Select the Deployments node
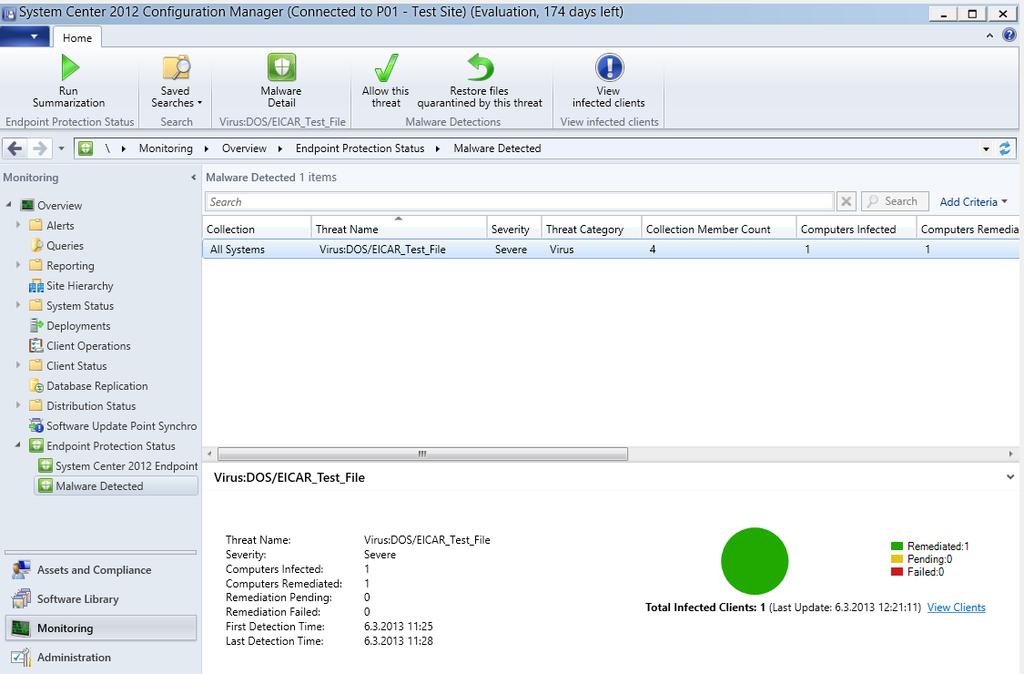This screenshot has height=674, width=1024. point(78,325)
